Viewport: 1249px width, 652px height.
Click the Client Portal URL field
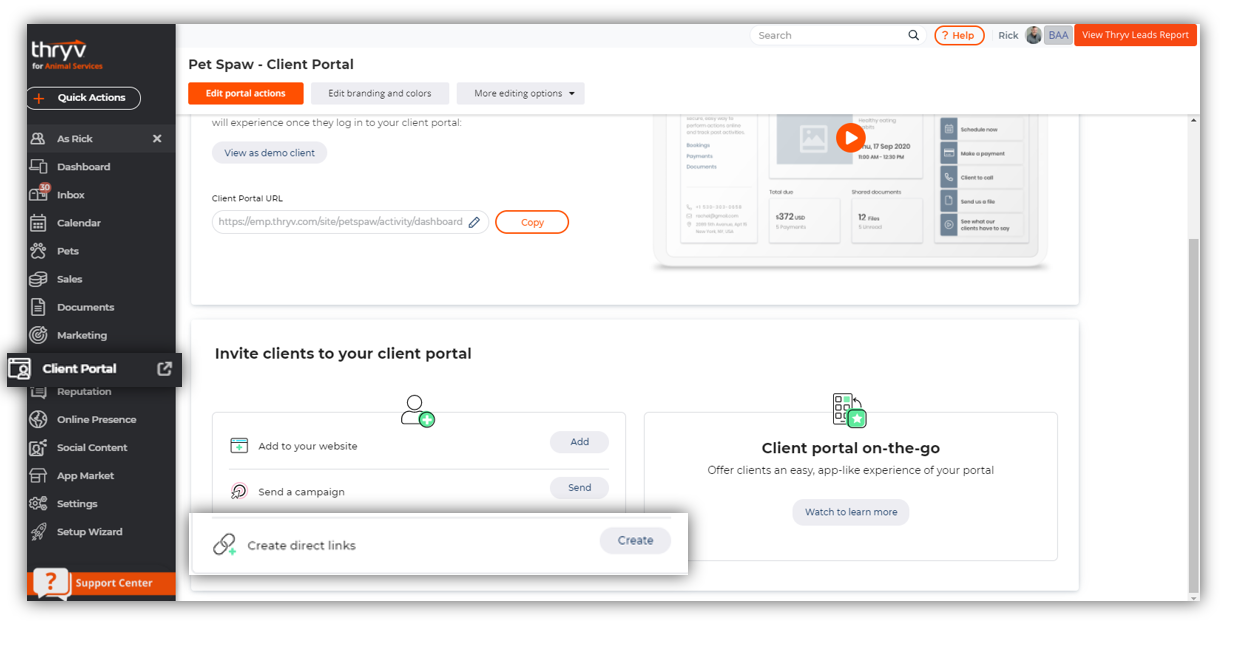click(350, 222)
